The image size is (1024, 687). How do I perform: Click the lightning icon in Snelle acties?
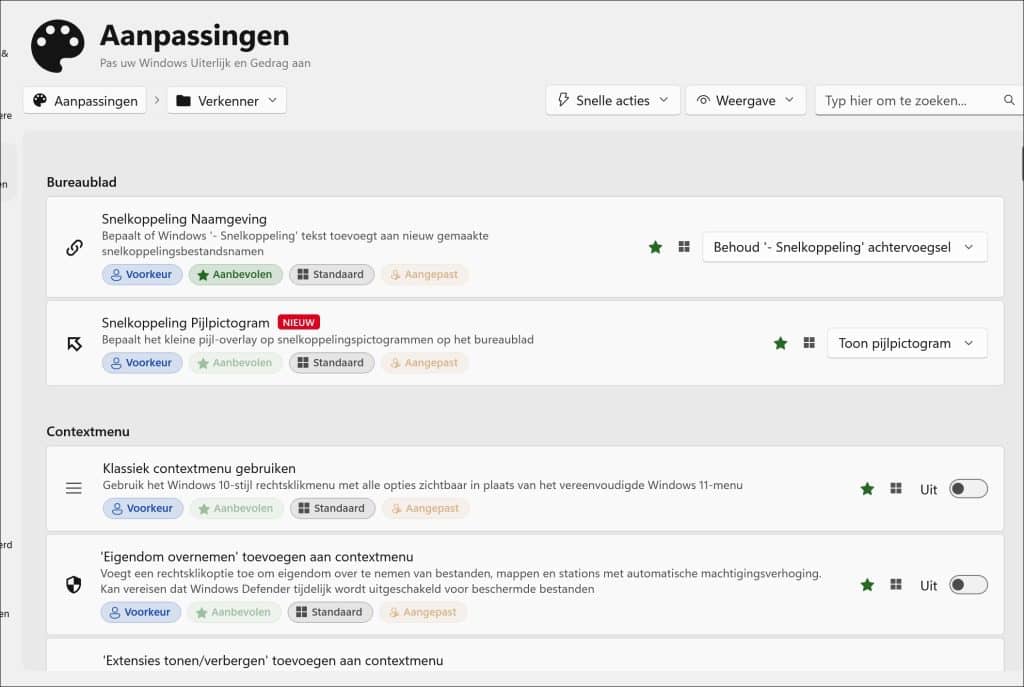point(563,100)
